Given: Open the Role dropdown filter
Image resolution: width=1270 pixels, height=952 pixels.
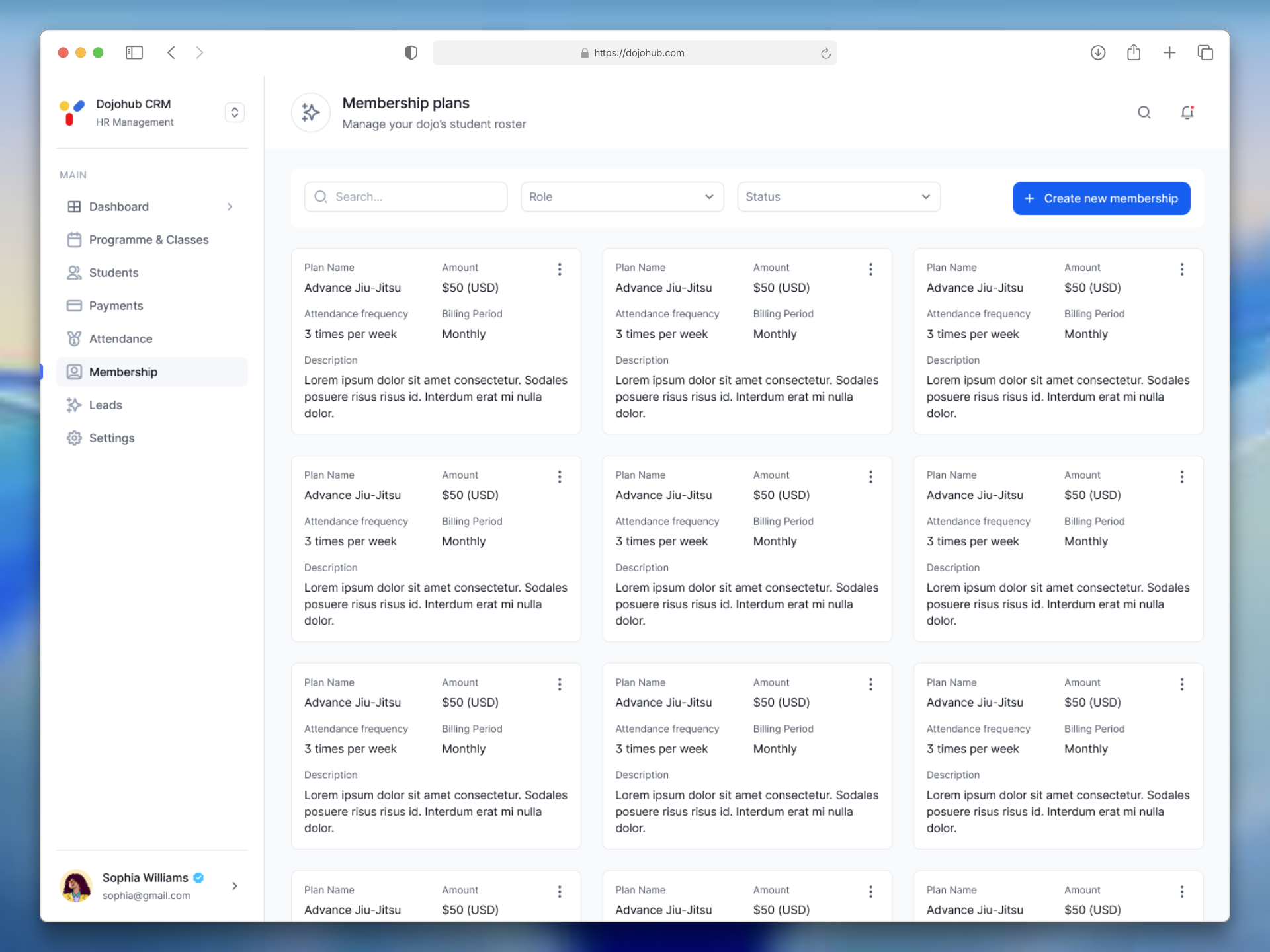Looking at the screenshot, I should (x=622, y=197).
